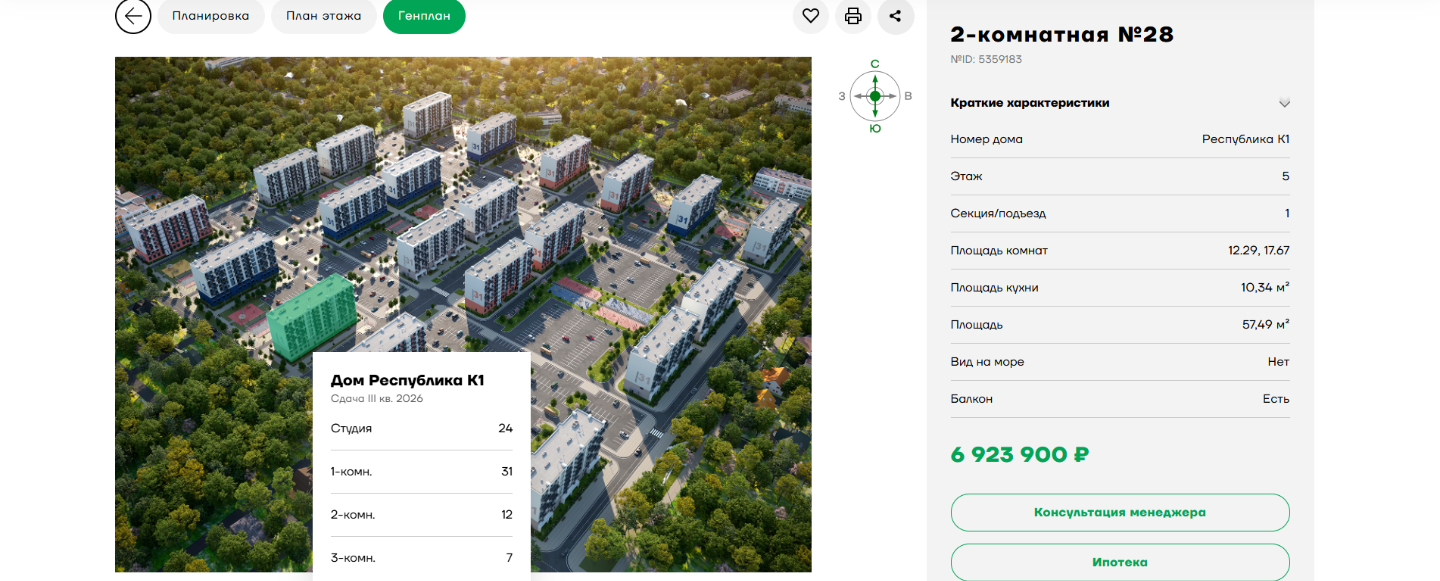
Task: Click the back arrow icon
Action: pos(133,16)
